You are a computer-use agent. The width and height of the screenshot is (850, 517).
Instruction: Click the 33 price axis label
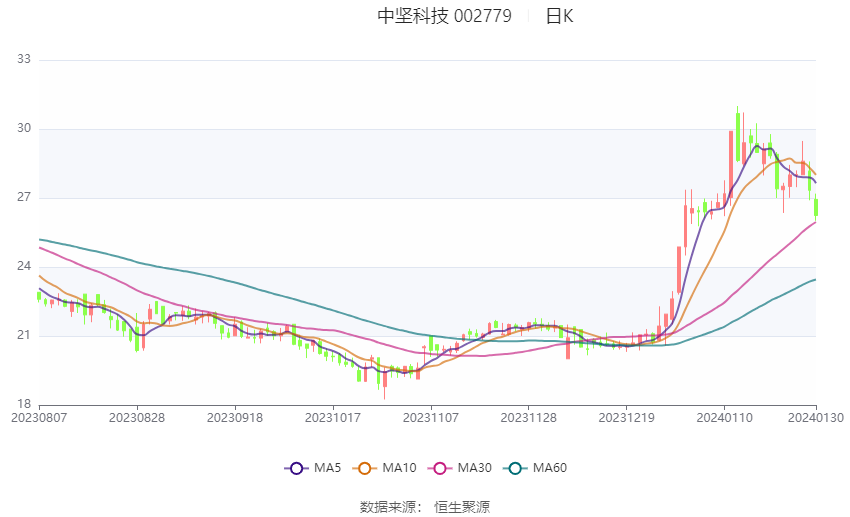click(x=24, y=59)
